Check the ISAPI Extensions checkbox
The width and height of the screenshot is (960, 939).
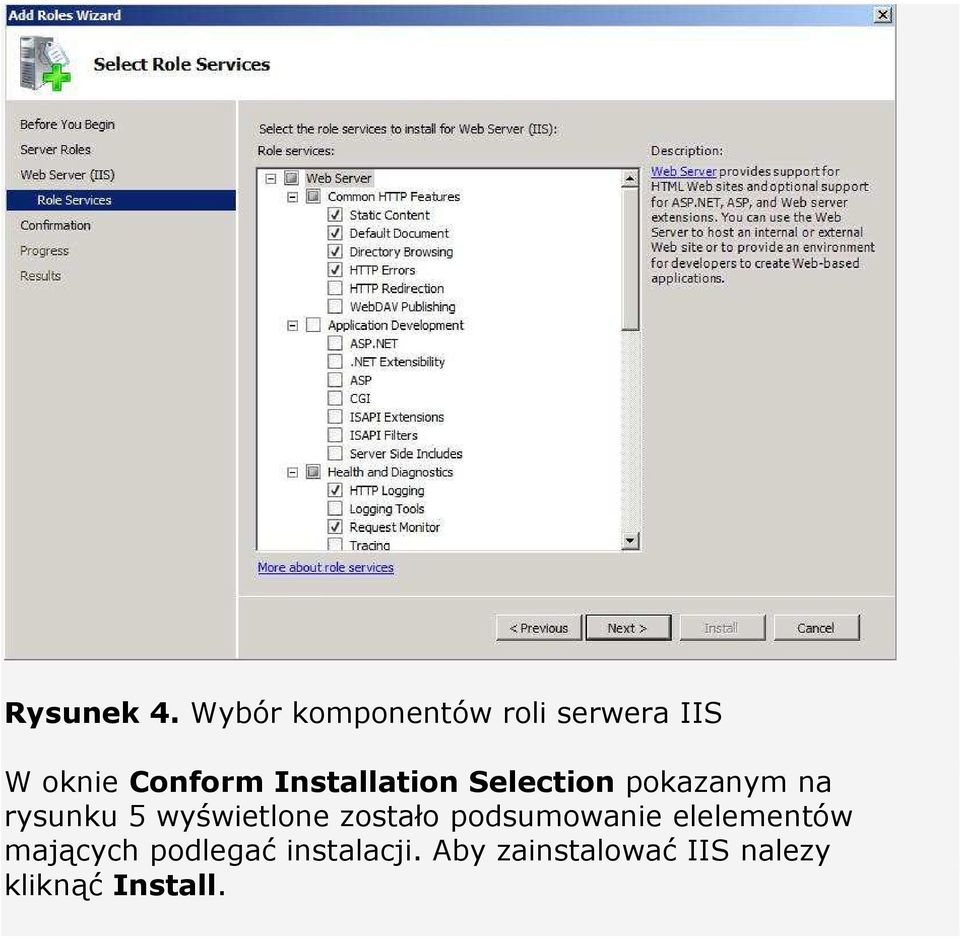click(335, 417)
